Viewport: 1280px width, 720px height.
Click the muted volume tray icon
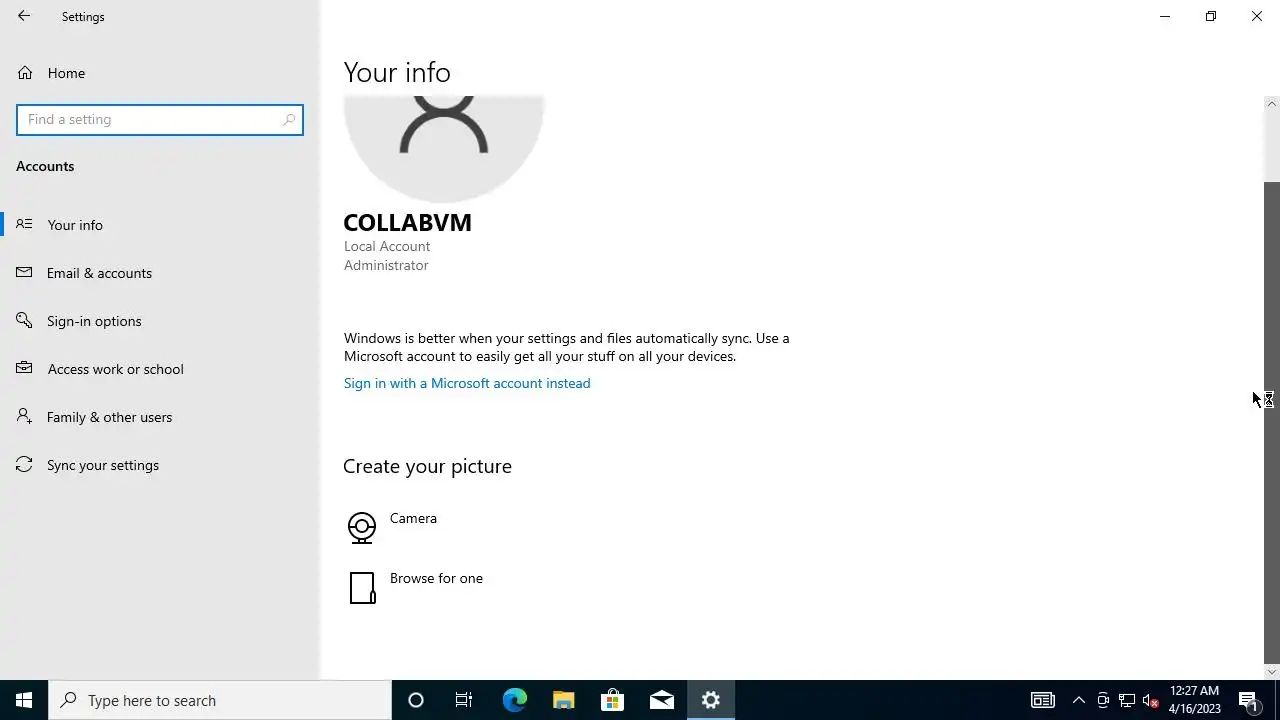1151,700
